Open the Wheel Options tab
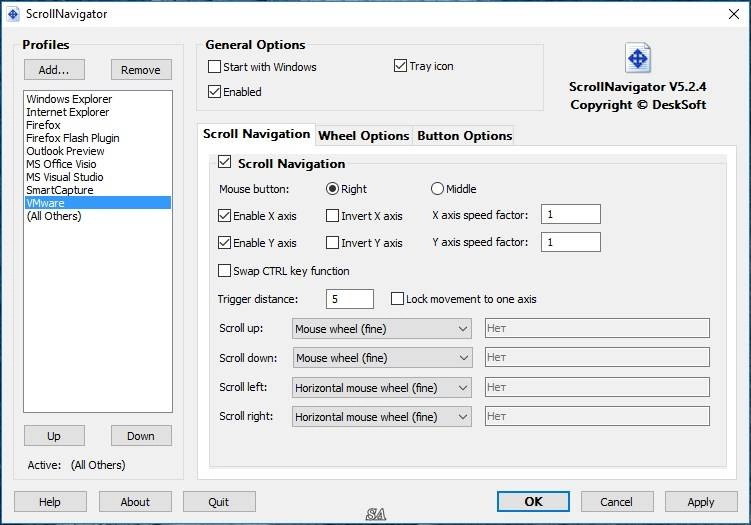 pos(364,136)
